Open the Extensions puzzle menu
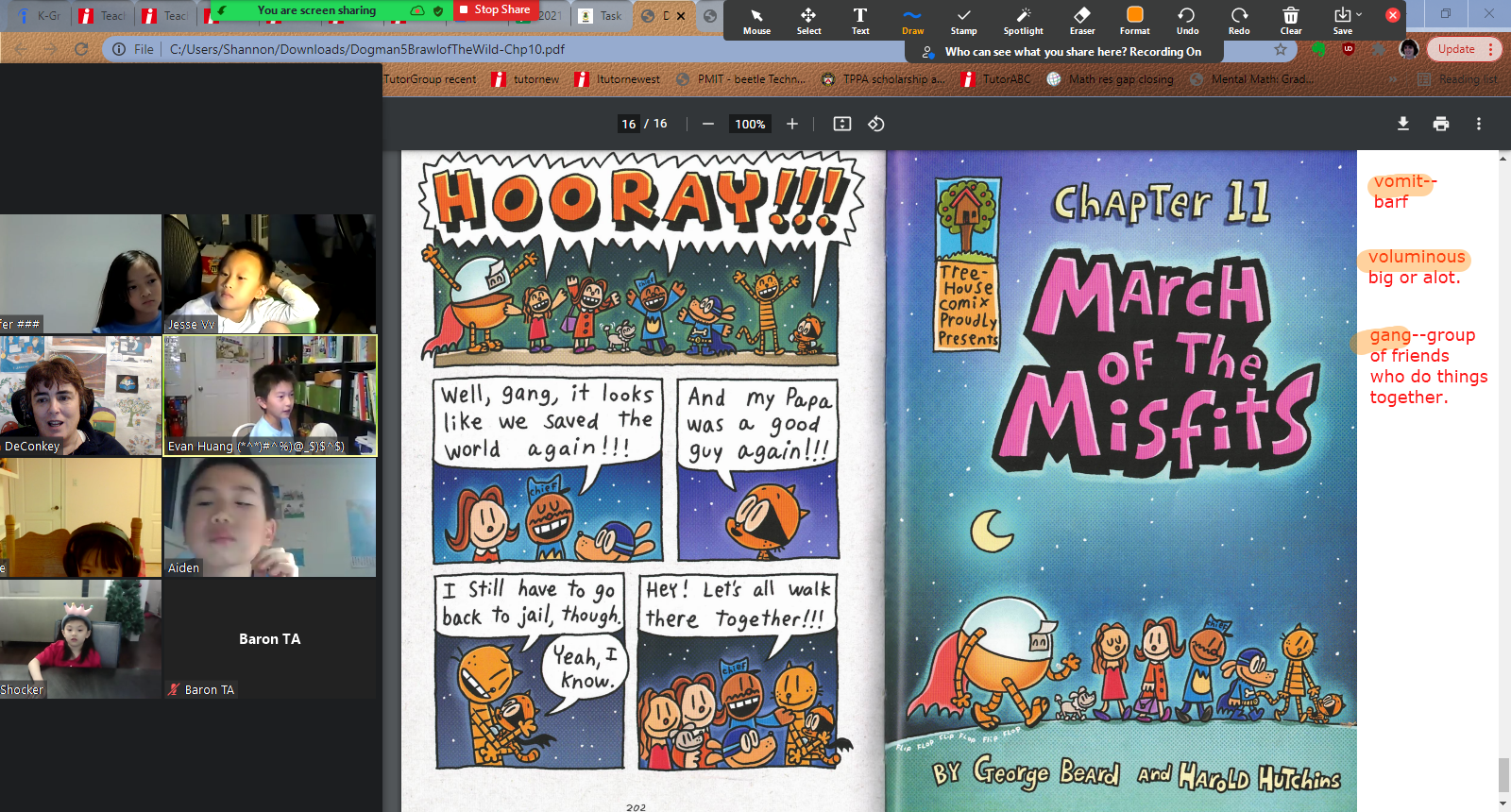Screen dimensions: 1511x812 1380,49
